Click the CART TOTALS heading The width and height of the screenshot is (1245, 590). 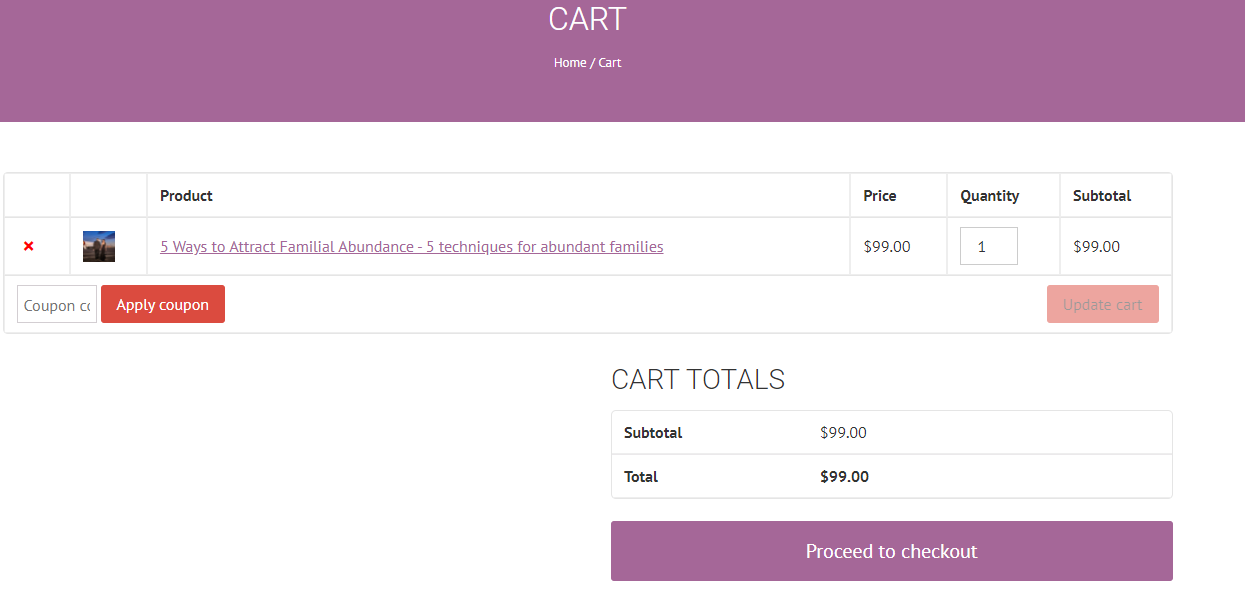pyautogui.click(x=698, y=379)
